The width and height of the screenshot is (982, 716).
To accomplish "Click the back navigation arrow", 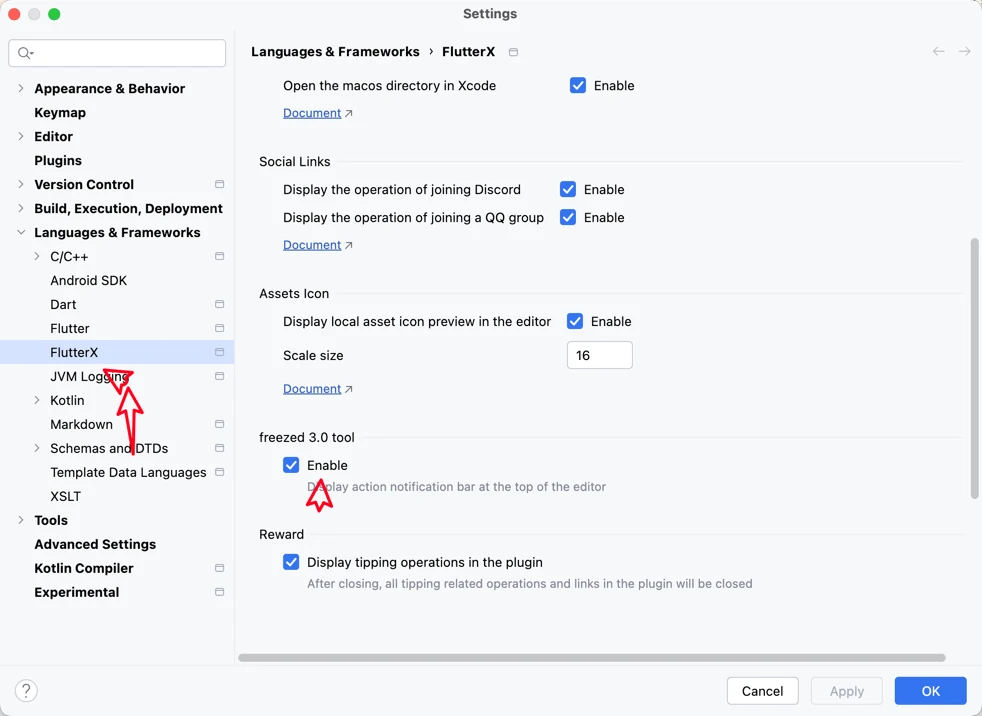I will 938,51.
